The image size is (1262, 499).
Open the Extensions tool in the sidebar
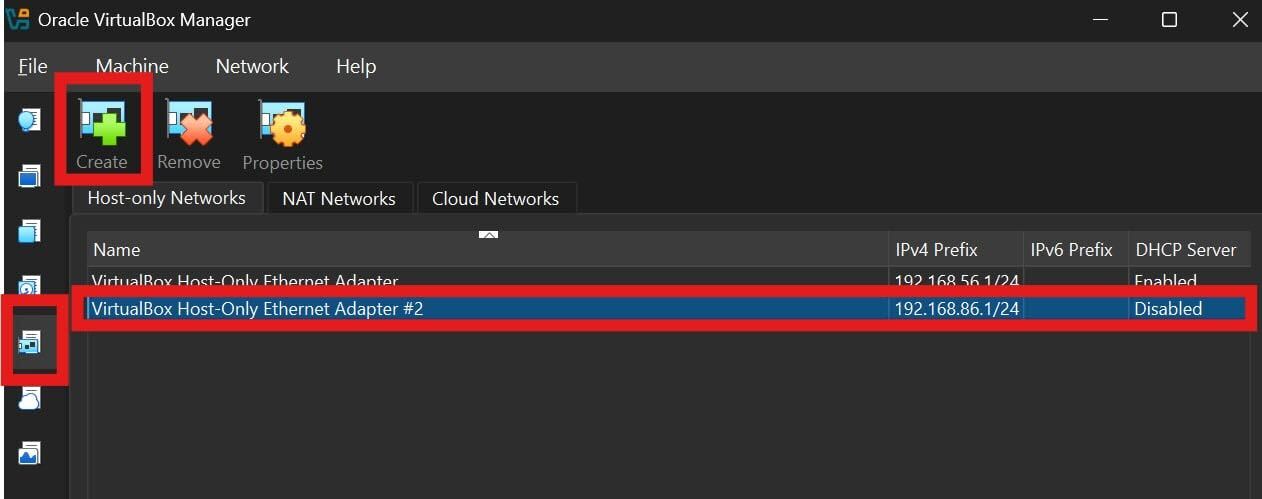29,232
